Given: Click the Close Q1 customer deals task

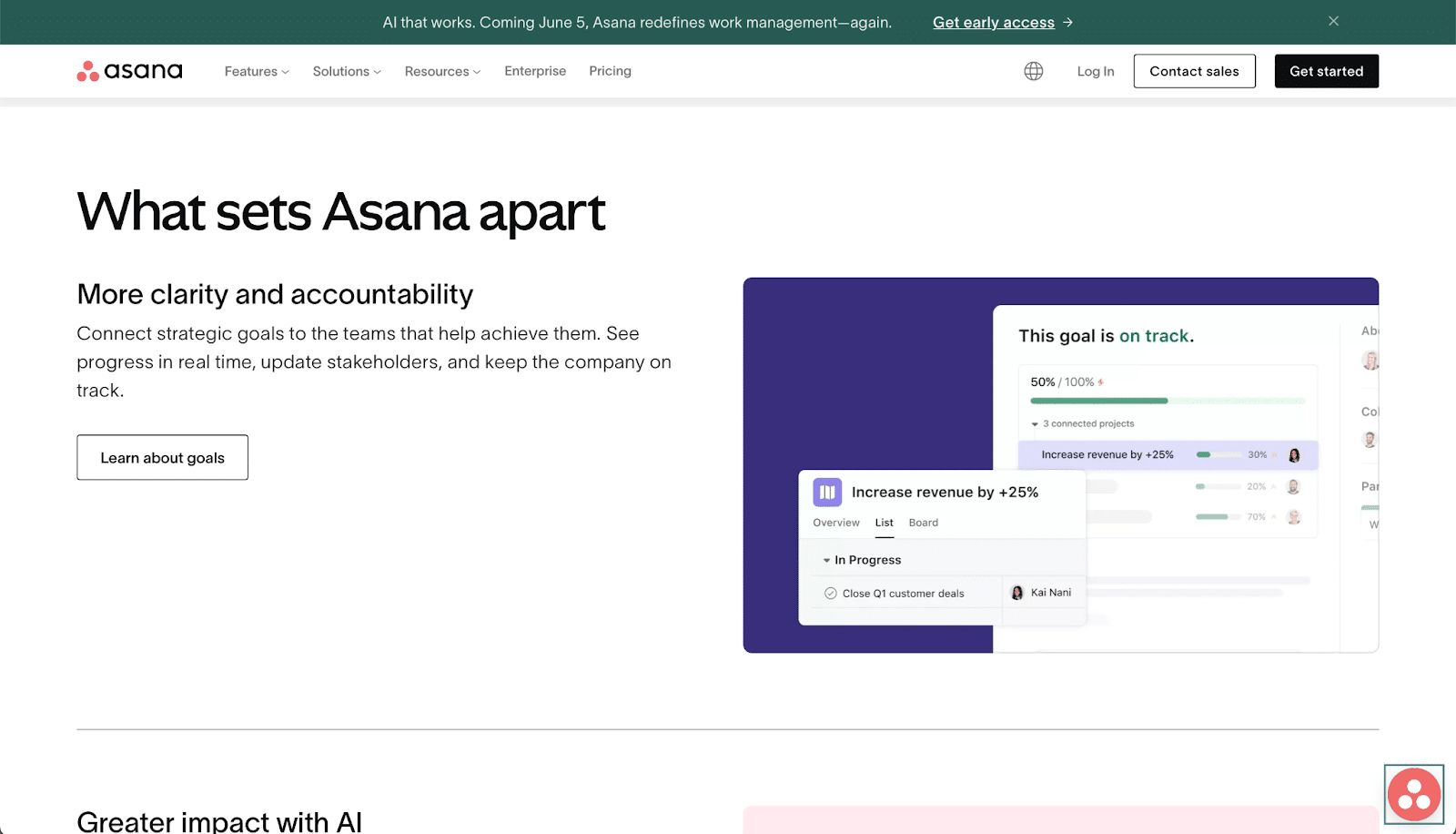Looking at the screenshot, I should pyautogui.click(x=903, y=594).
